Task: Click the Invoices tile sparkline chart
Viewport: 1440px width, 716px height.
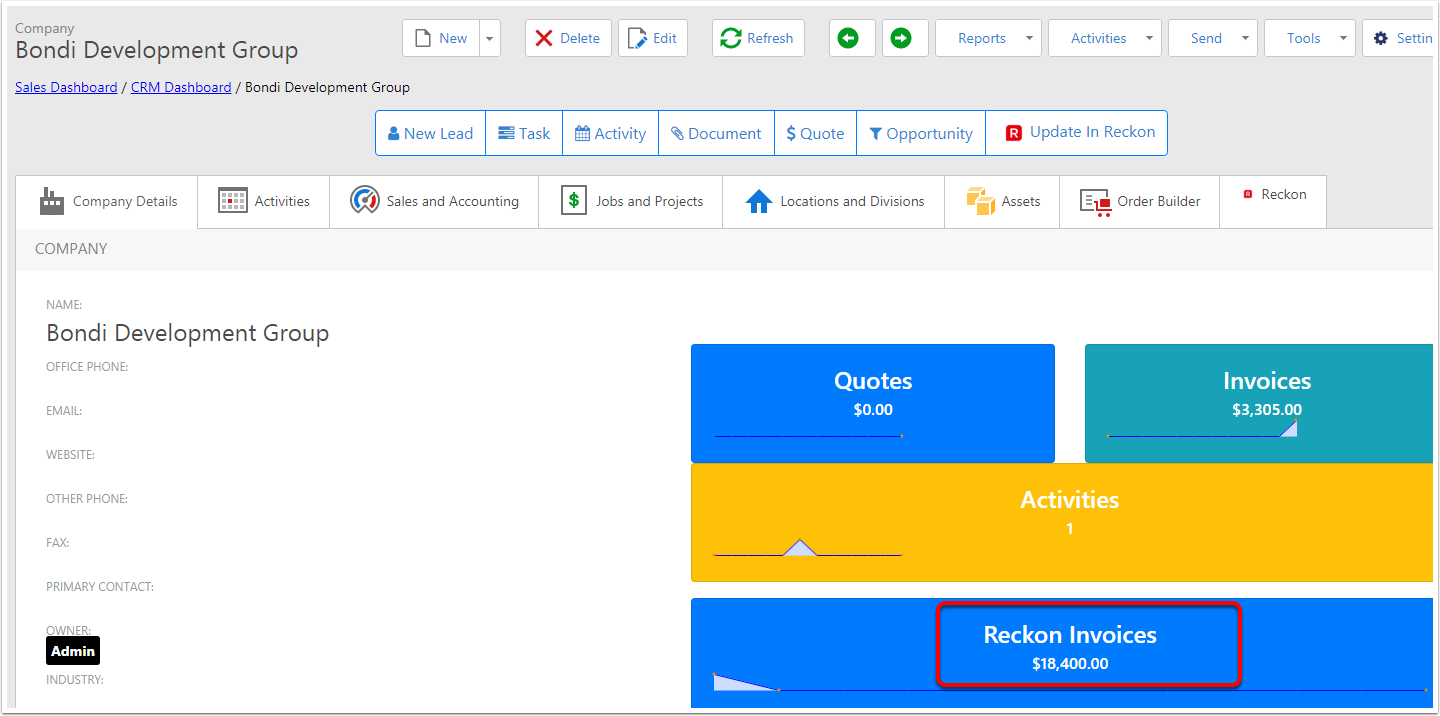Action: [1202, 429]
